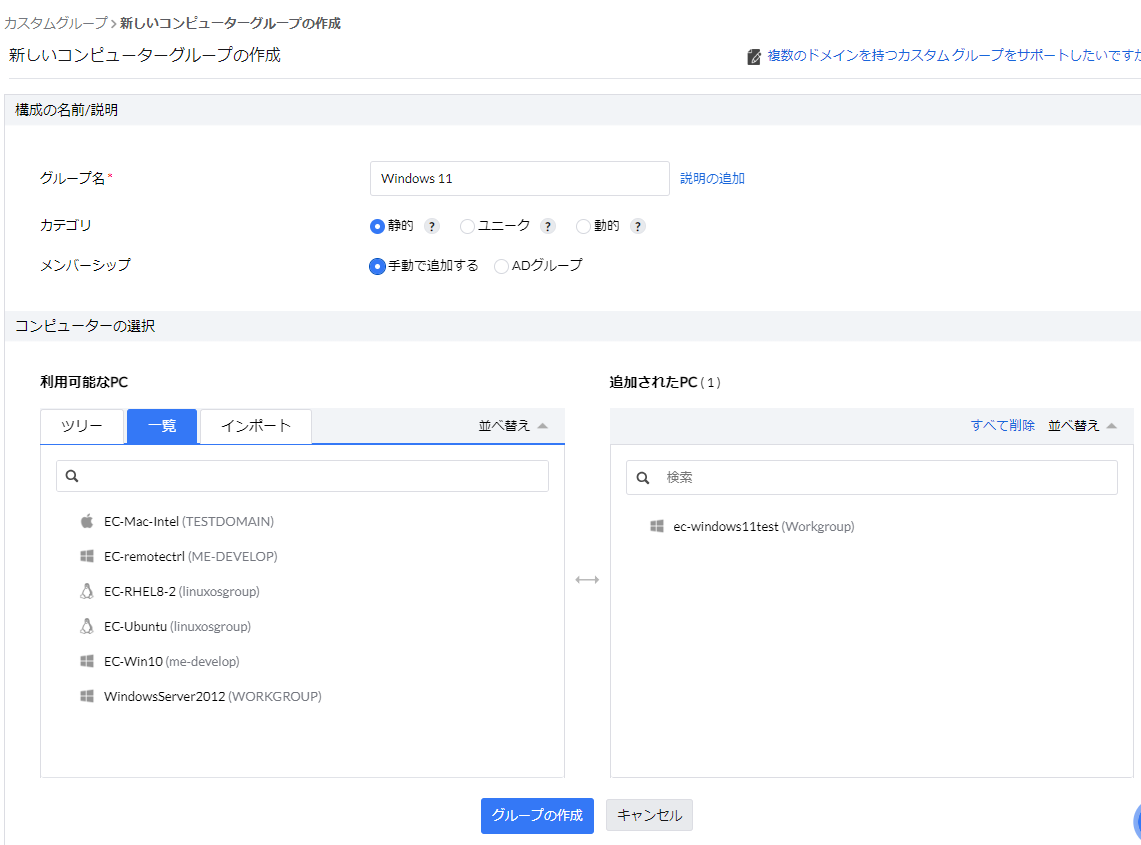Screen dimensions: 1141x845
Task: Open 並べ替え sort menu for available PCs
Action: tap(513, 425)
